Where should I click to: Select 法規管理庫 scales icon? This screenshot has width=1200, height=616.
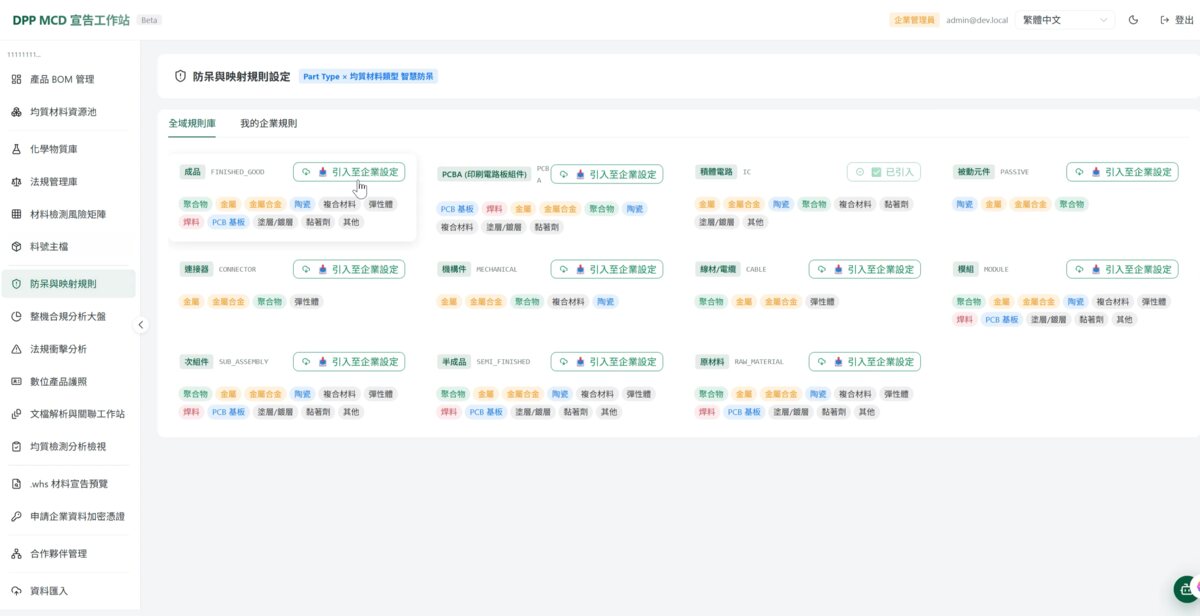click(16, 182)
